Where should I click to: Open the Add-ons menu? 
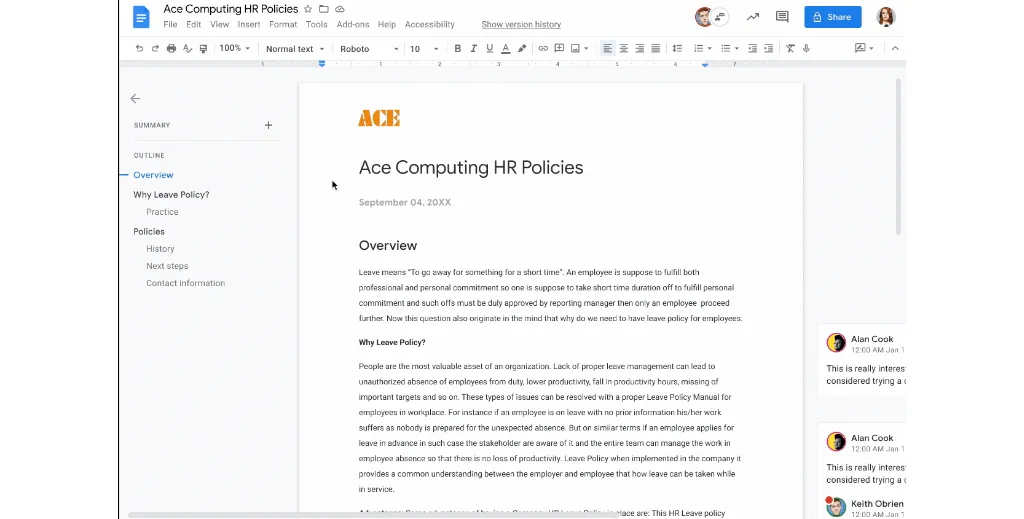point(353,24)
